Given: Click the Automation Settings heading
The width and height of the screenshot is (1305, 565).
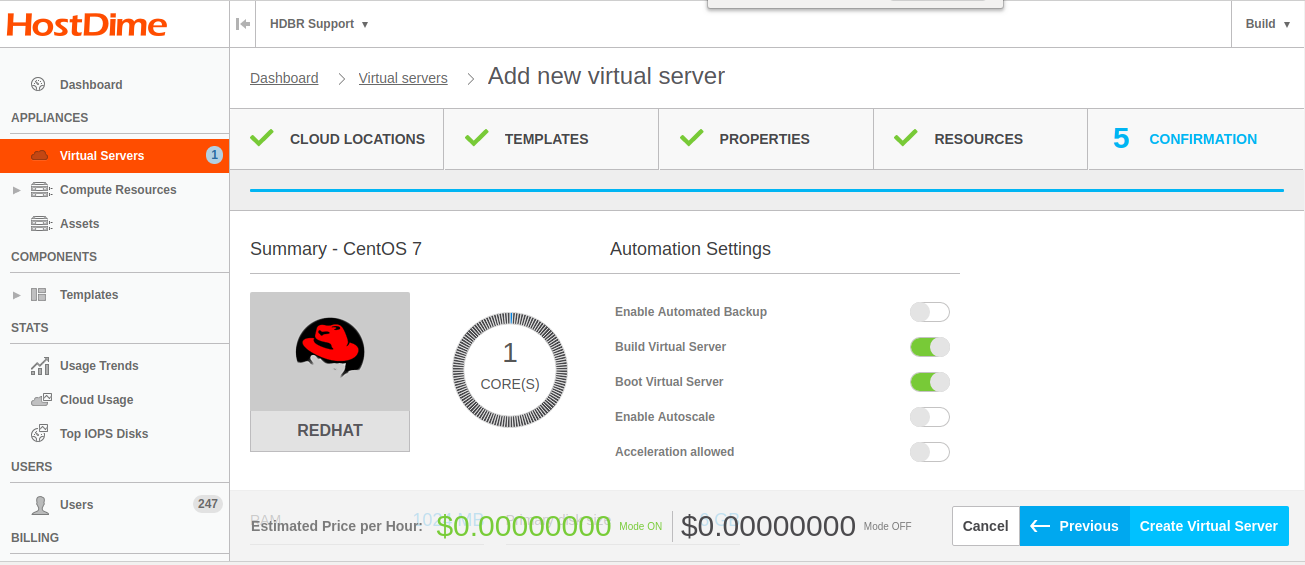Looking at the screenshot, I should (x=690, y=249).
